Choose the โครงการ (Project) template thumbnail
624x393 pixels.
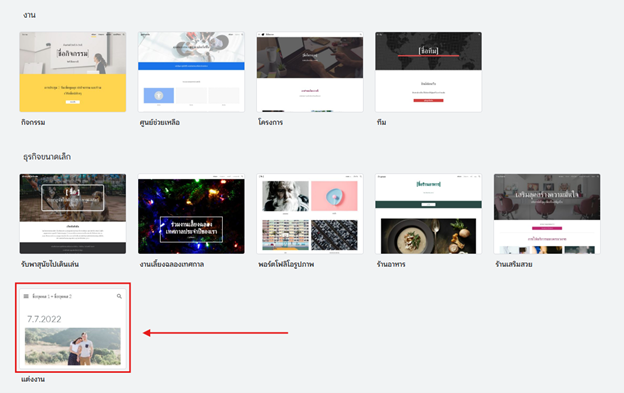pyautogui.click(x=310, y=72)
